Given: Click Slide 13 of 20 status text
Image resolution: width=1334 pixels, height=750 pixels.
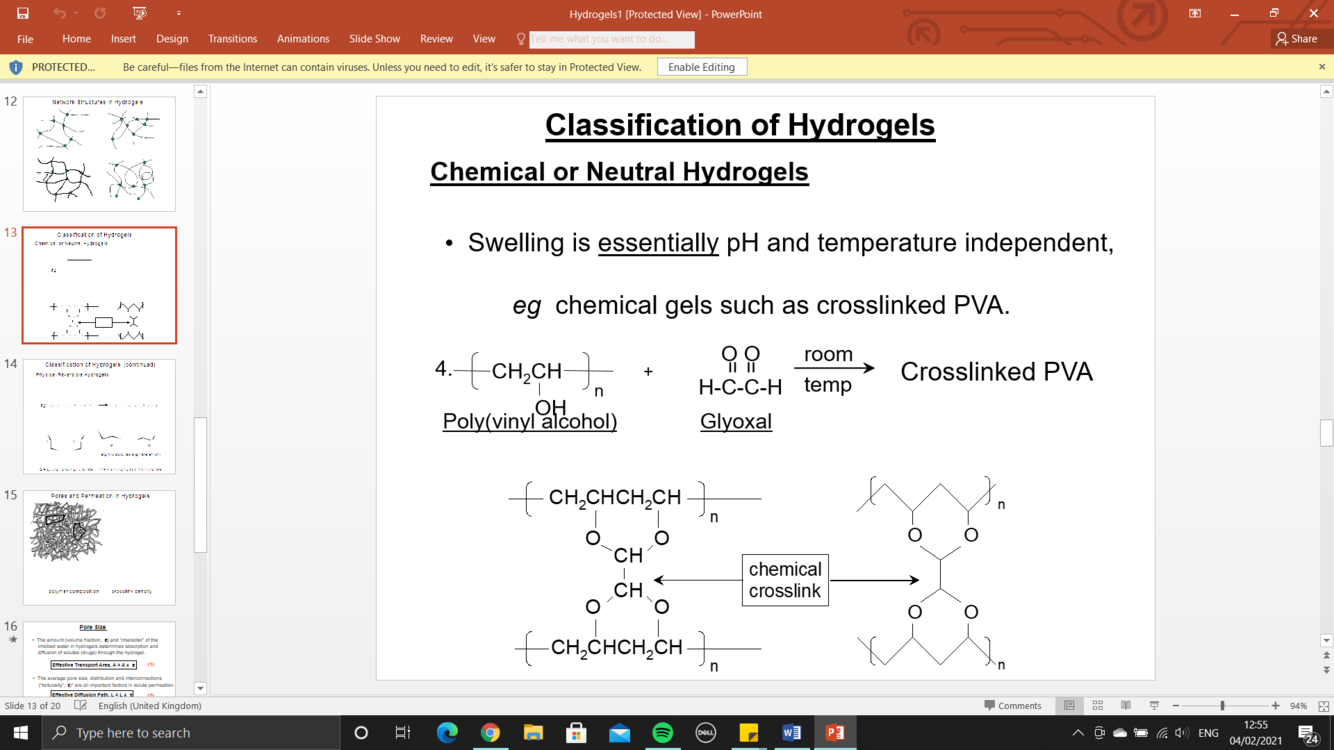Looking at the screenshot, I should coord(33,706).
